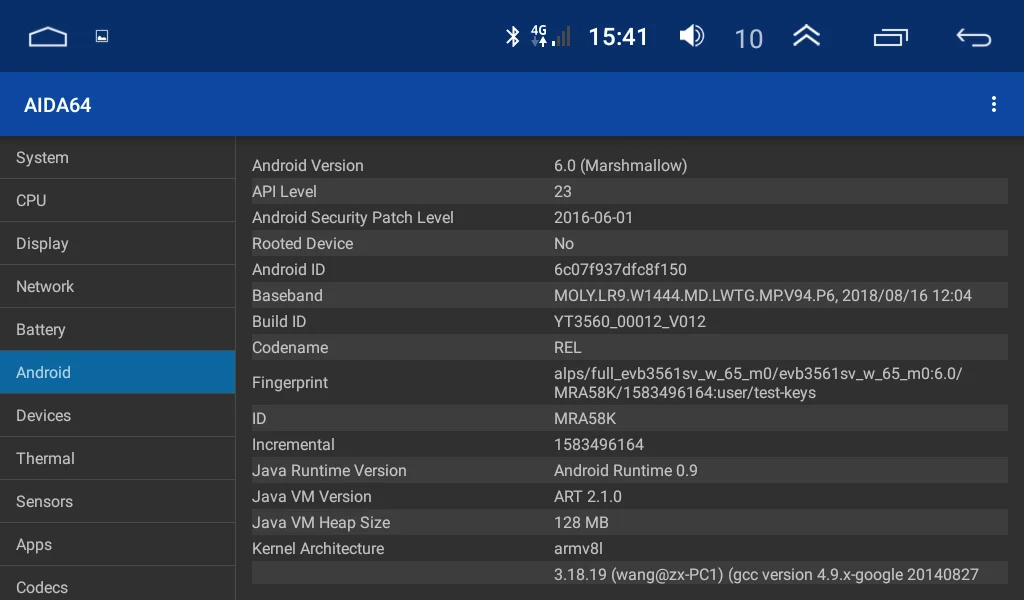Tap the back arrow icon

point(974,37)
